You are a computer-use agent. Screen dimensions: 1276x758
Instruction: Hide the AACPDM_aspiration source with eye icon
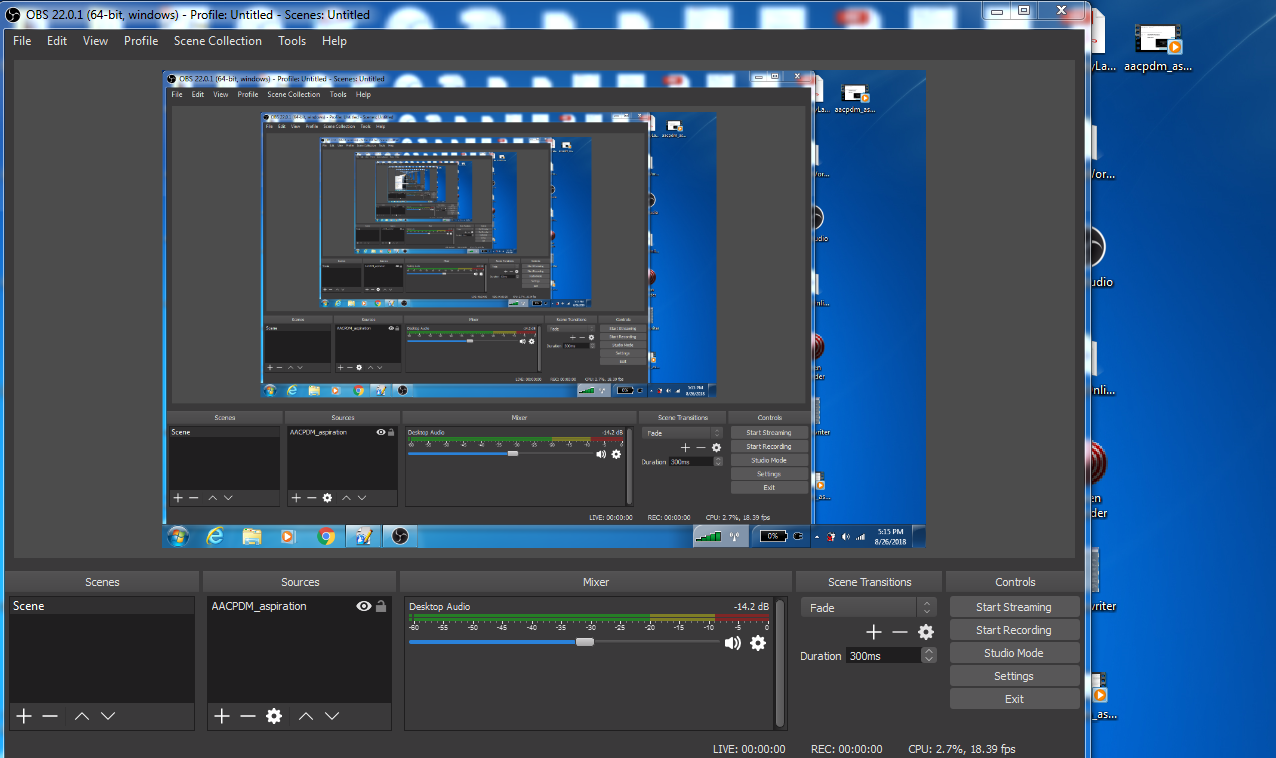364,606
